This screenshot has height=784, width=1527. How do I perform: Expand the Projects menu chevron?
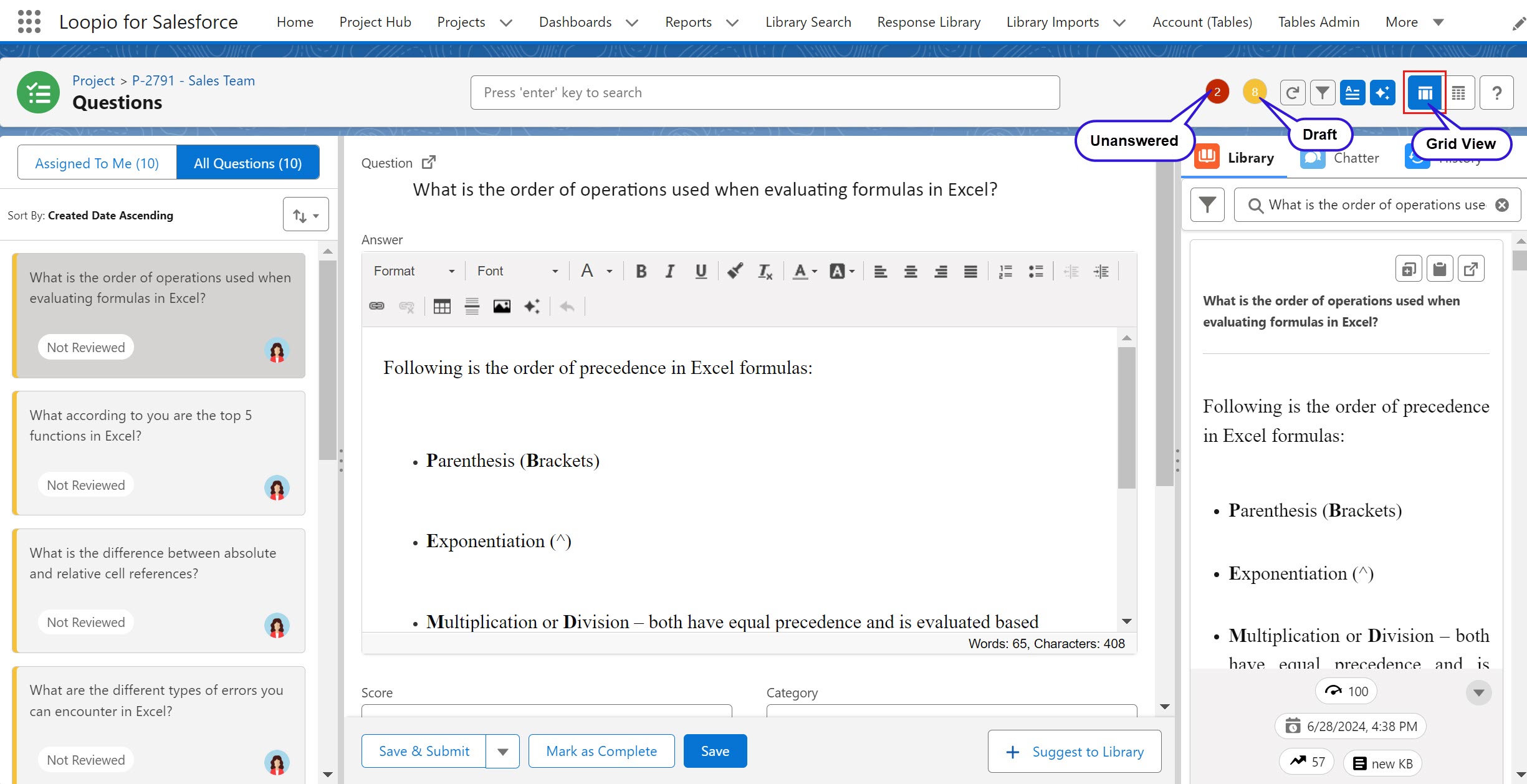click(506, 22)
